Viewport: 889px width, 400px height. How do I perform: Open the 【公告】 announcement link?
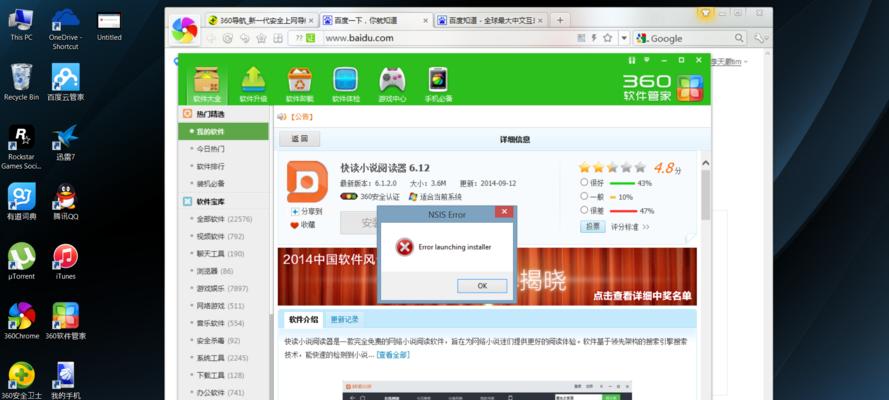click(x=300, y=117)
